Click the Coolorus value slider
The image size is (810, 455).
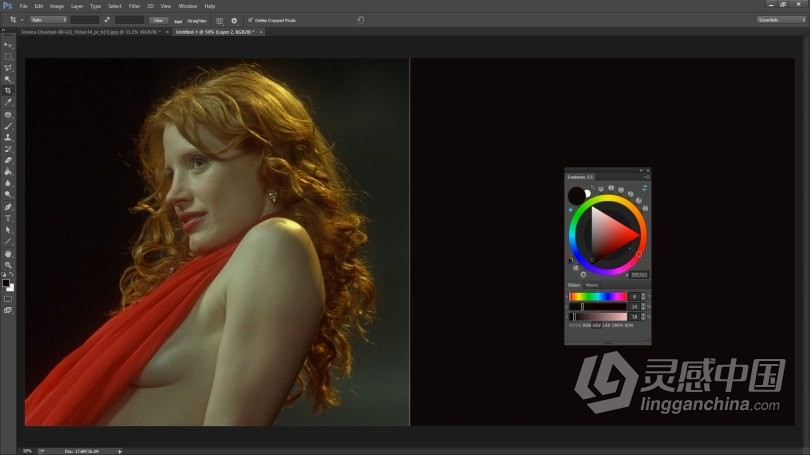(x=598, y=317)
